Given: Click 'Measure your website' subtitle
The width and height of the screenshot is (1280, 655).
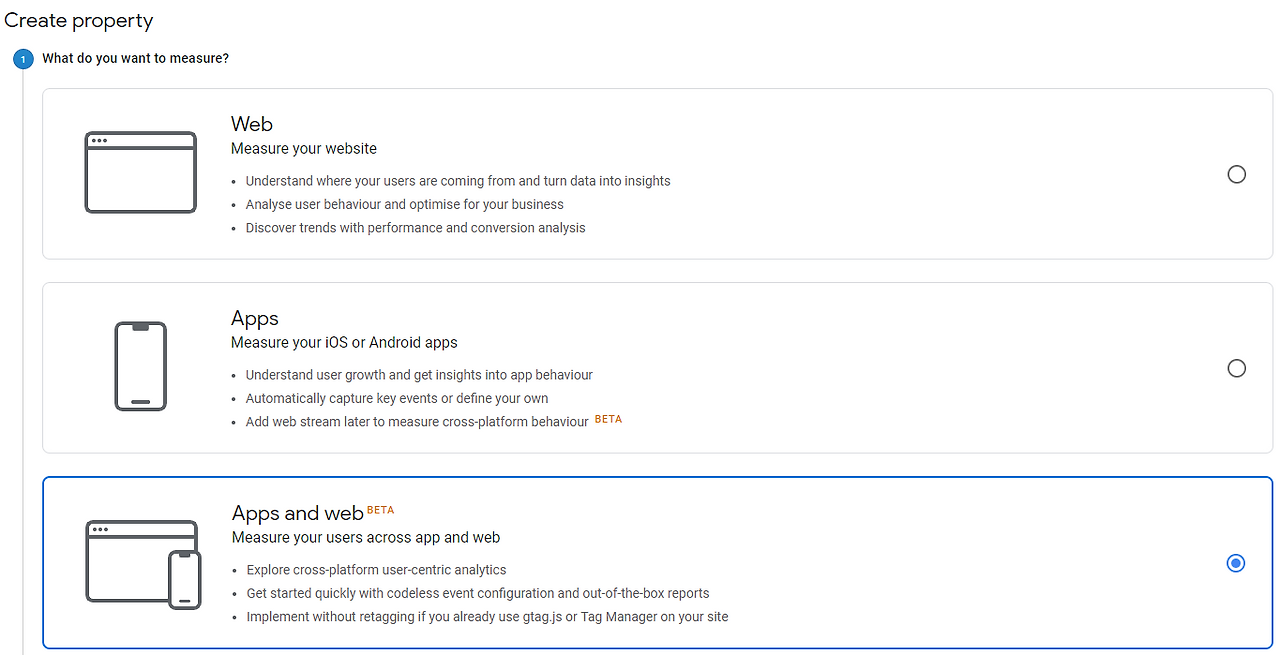Looking at the screenshot, I should point(304,149).
